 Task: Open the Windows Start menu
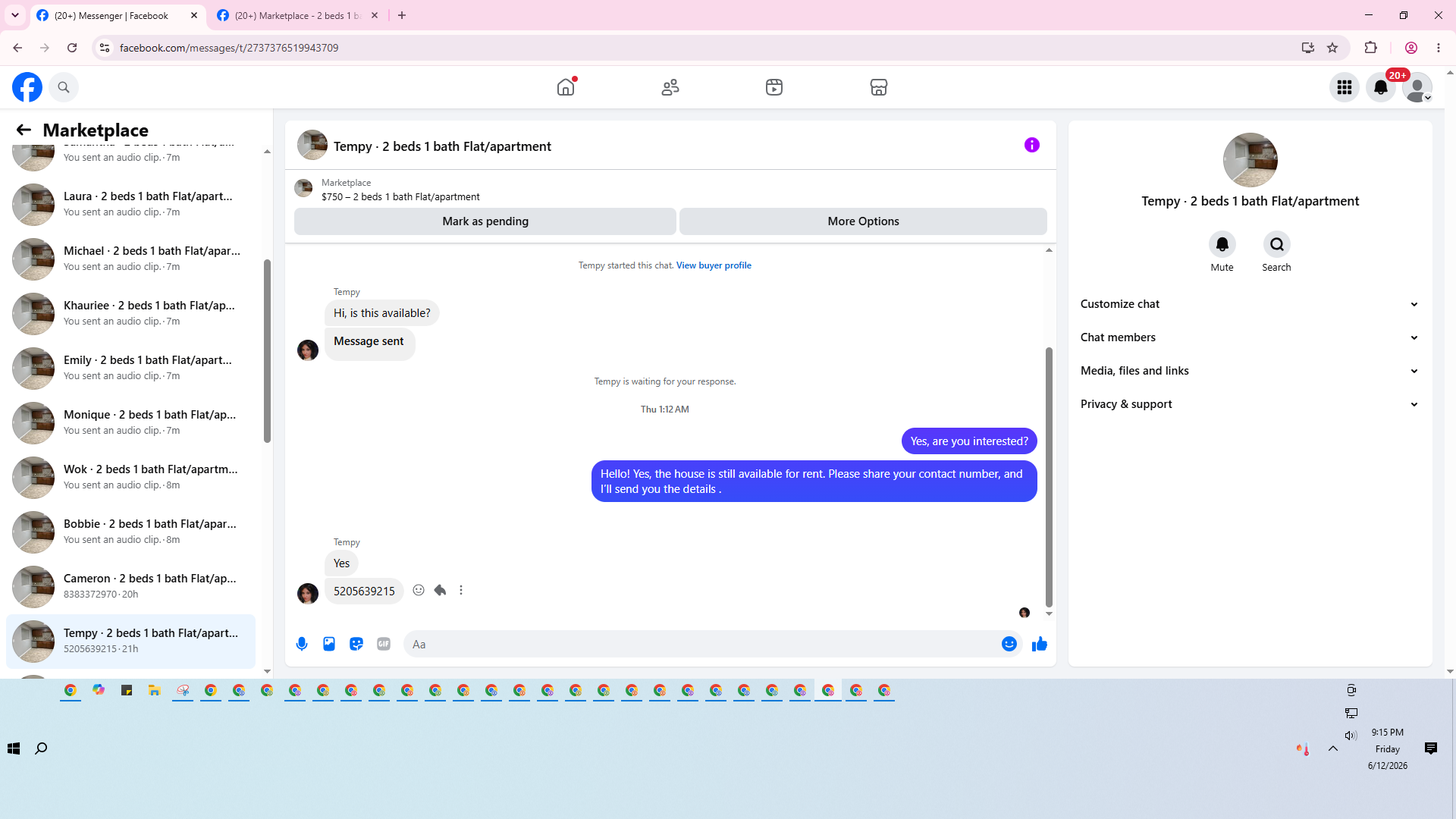tap(14, 748)
